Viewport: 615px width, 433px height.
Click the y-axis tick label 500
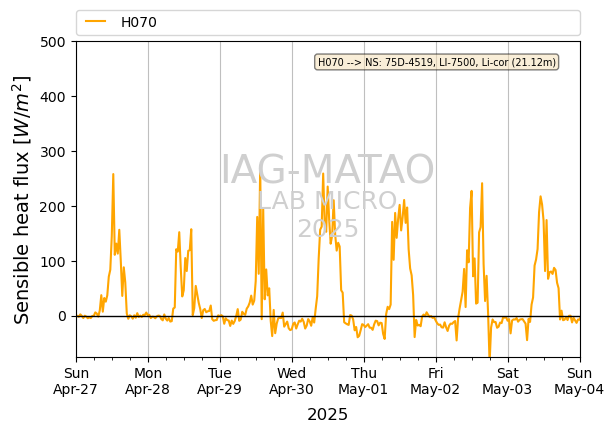pyautogui.click(x=53, y=42)
